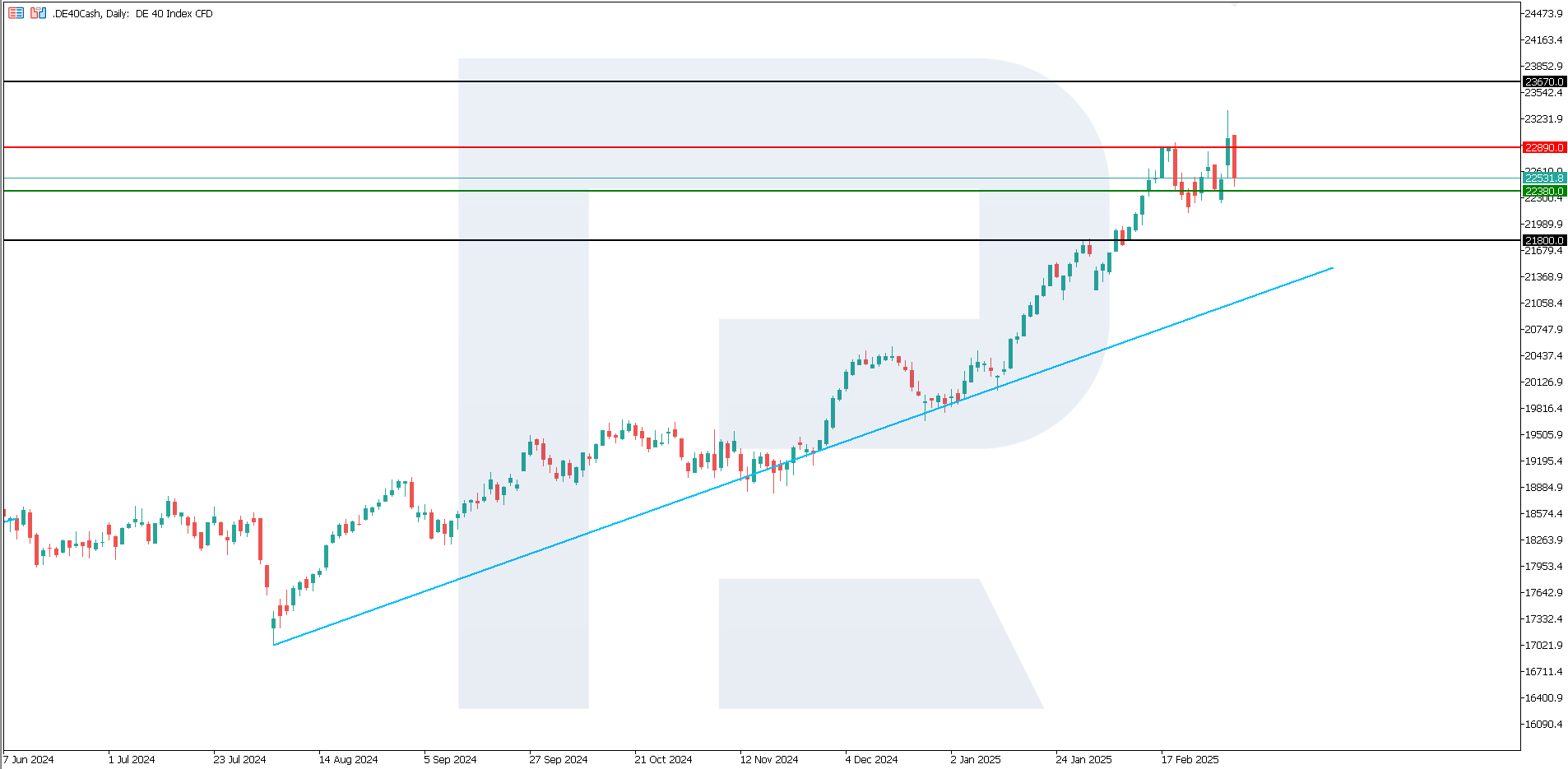Viewport: 1568px width, 769px height.
Task: Click price scale value 19505.9
Action: 1543,435
